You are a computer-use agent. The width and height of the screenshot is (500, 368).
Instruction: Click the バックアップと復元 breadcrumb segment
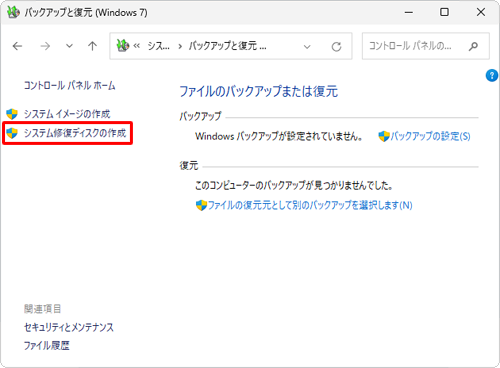click(228, 46)
